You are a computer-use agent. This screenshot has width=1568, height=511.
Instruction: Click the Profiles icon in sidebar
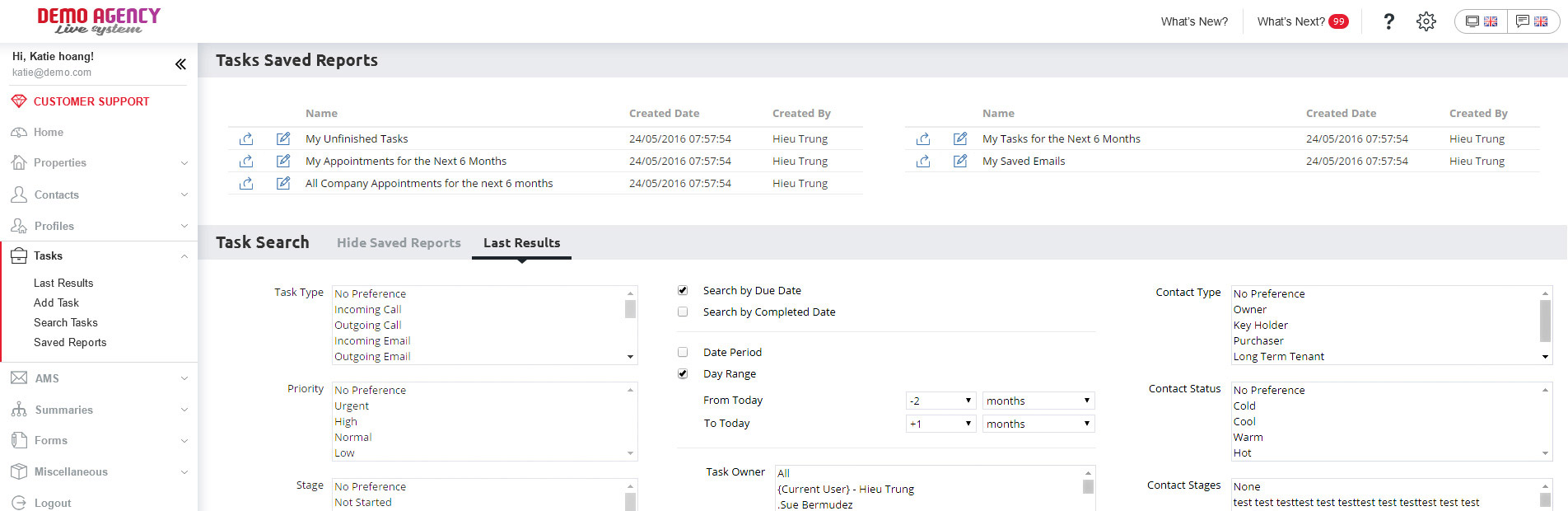click(19, 226)
